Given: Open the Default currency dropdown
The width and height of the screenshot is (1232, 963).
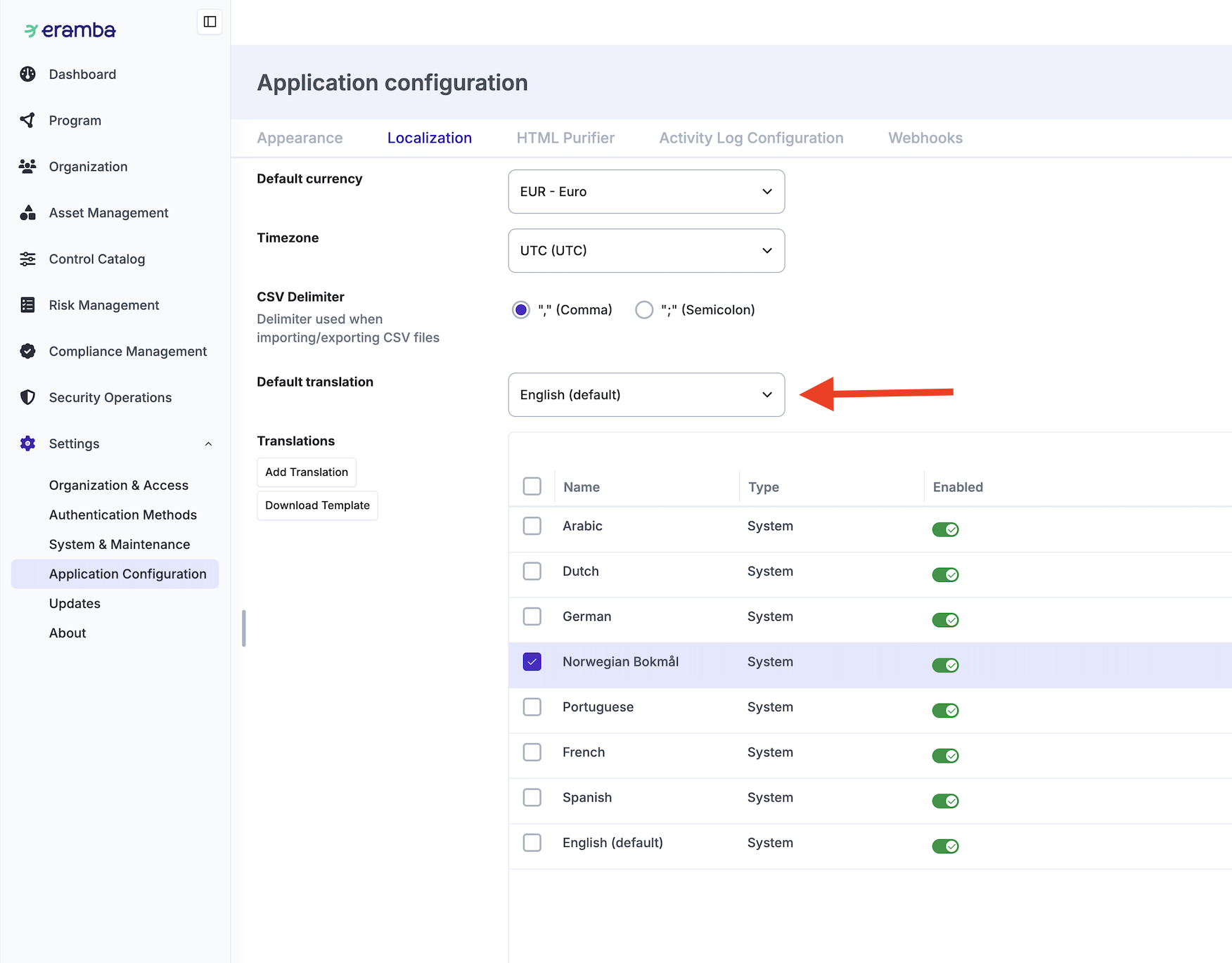Looking at the screenshot, I should pos(646,192).
